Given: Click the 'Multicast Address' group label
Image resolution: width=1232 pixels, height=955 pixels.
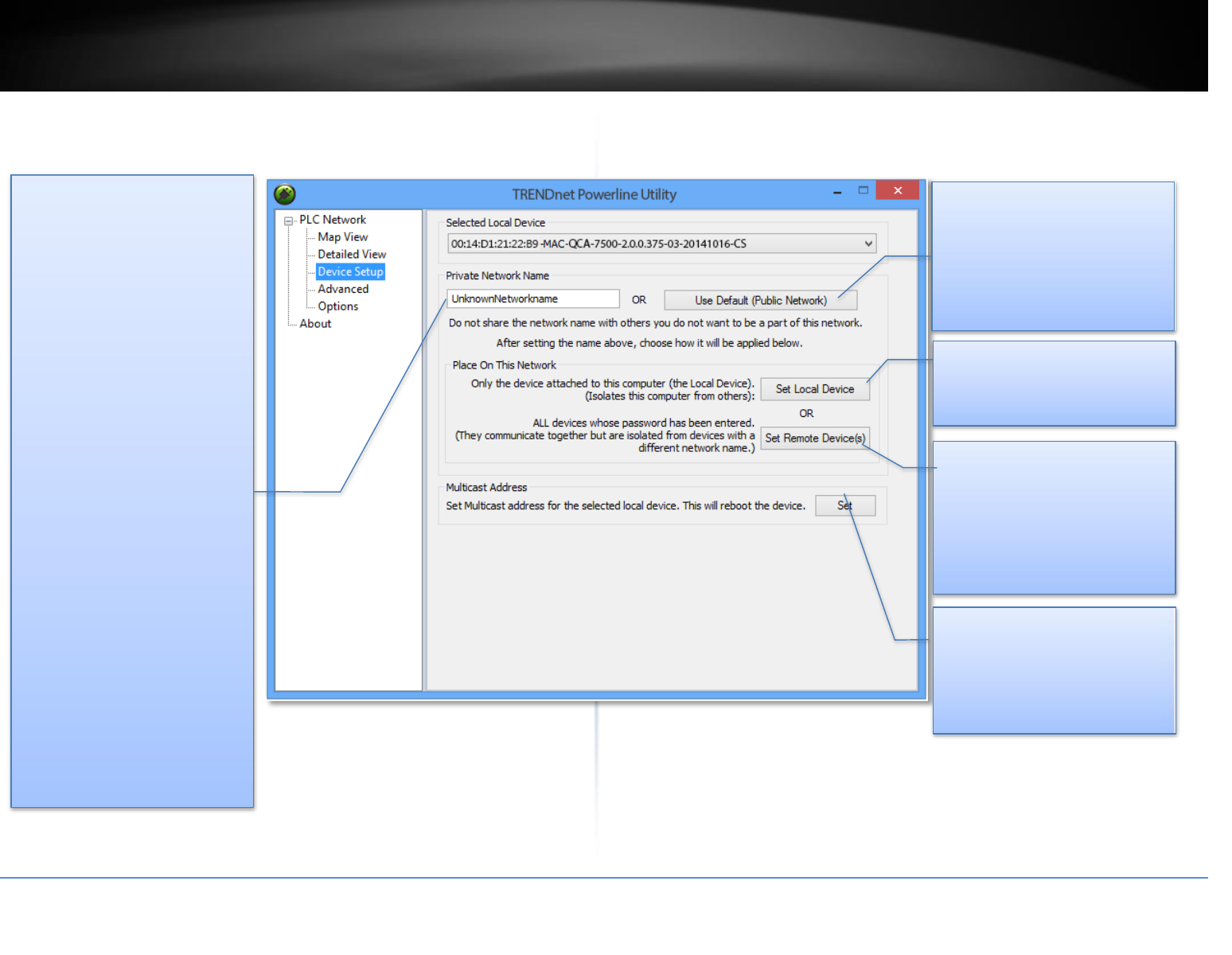Looking at the screenshot, I should (x=486, y=488).
